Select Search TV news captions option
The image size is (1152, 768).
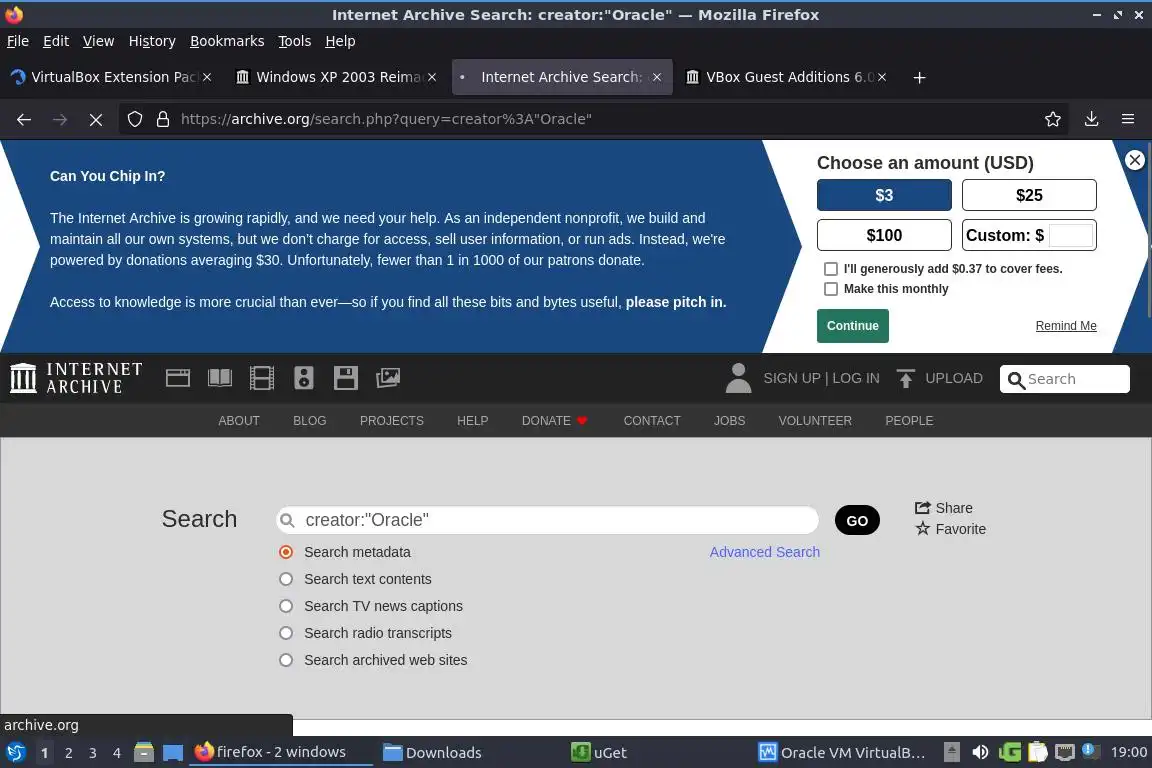pyautogui.click(x=286, y=606)
